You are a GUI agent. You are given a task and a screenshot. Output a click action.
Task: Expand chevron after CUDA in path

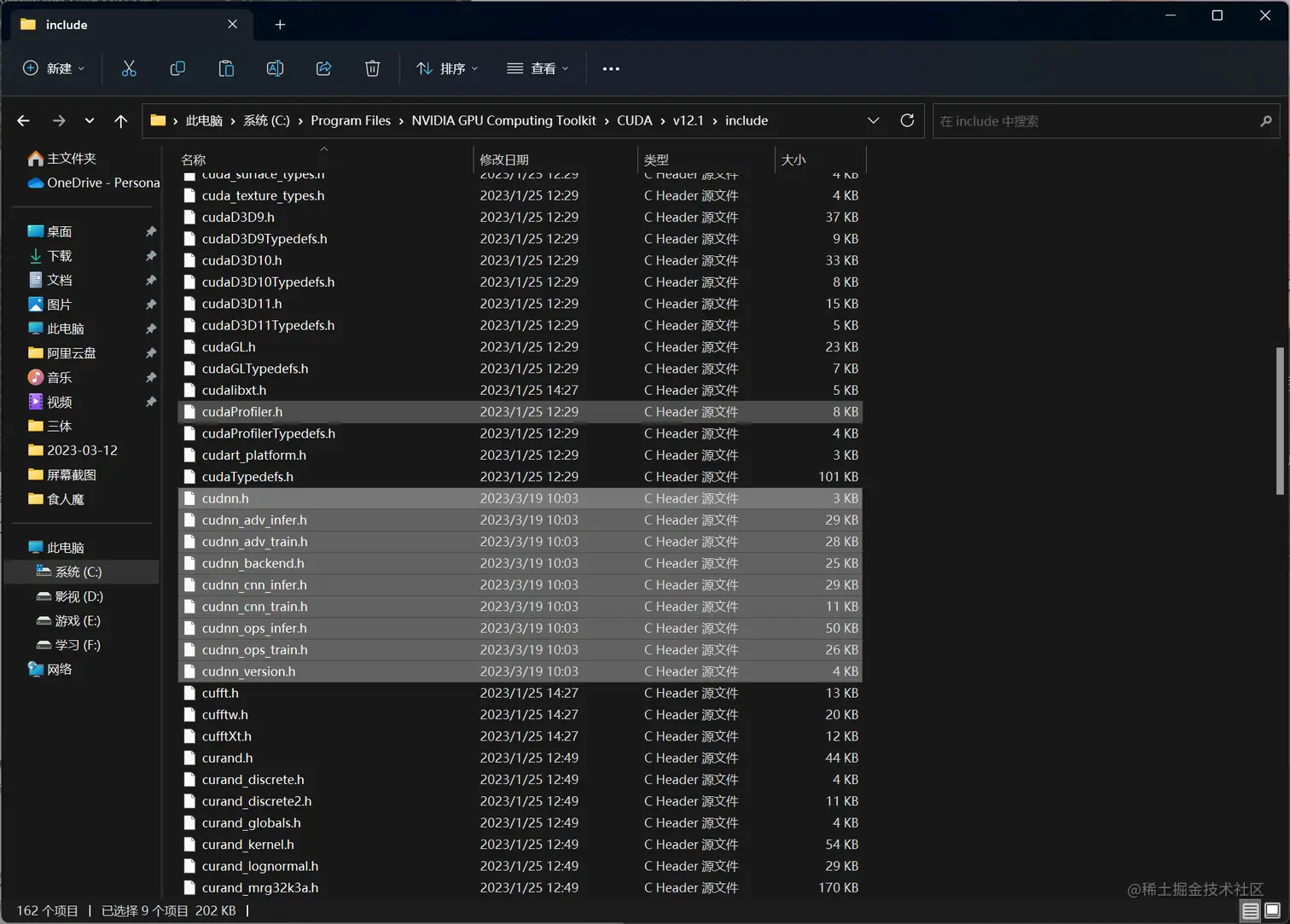tap(662, 121)
